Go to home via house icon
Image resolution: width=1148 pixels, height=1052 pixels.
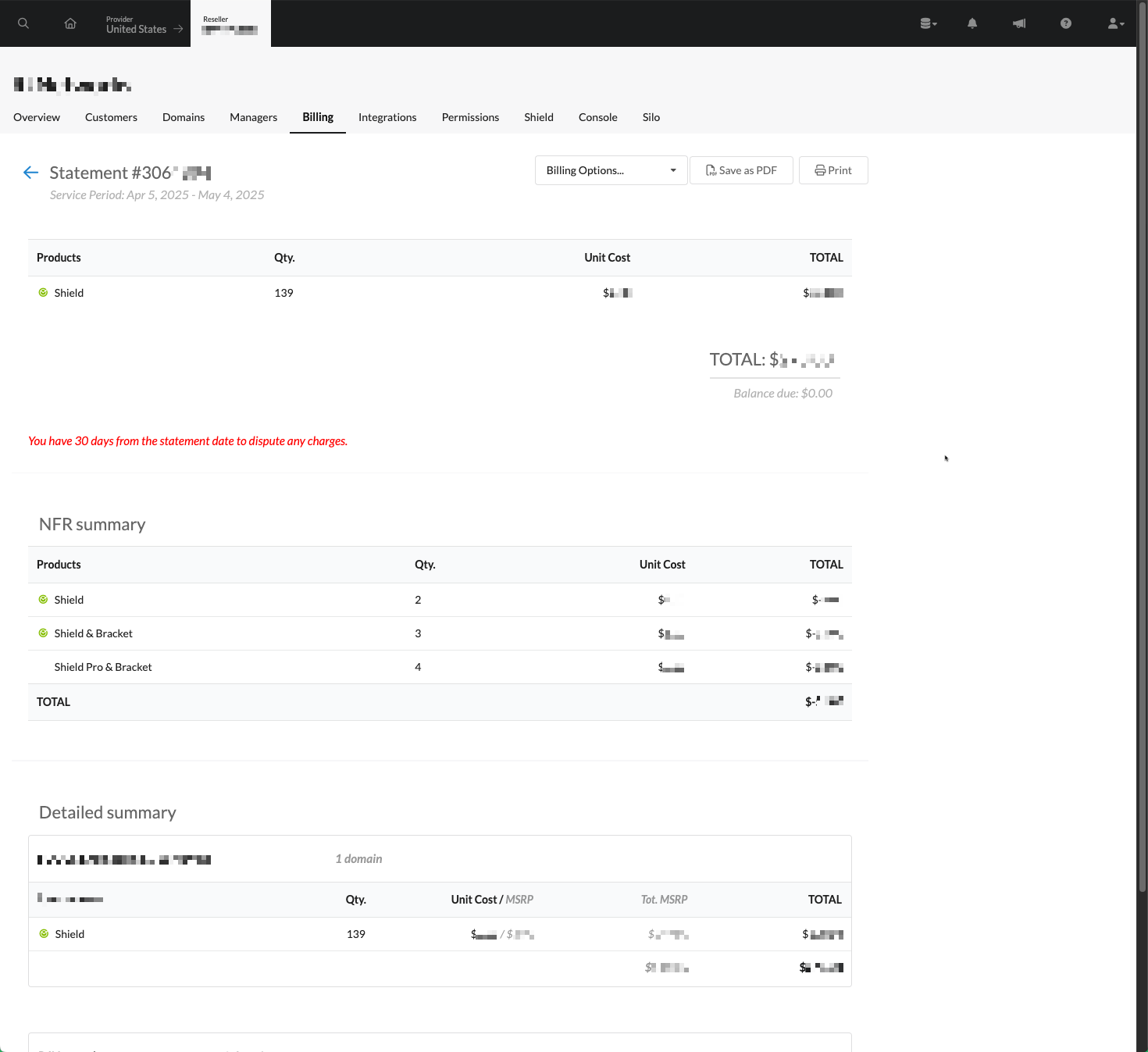[70, 23]
